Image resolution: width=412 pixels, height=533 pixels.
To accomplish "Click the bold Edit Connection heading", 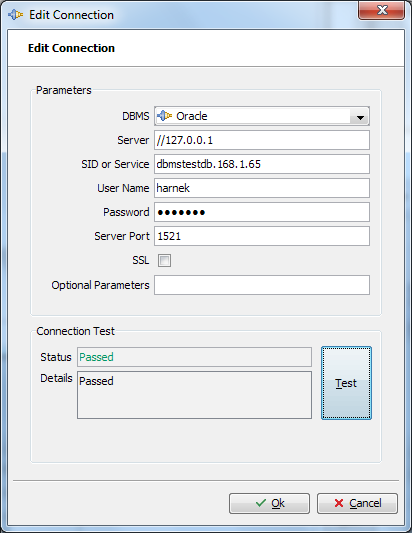I will (x=71, y=48).
